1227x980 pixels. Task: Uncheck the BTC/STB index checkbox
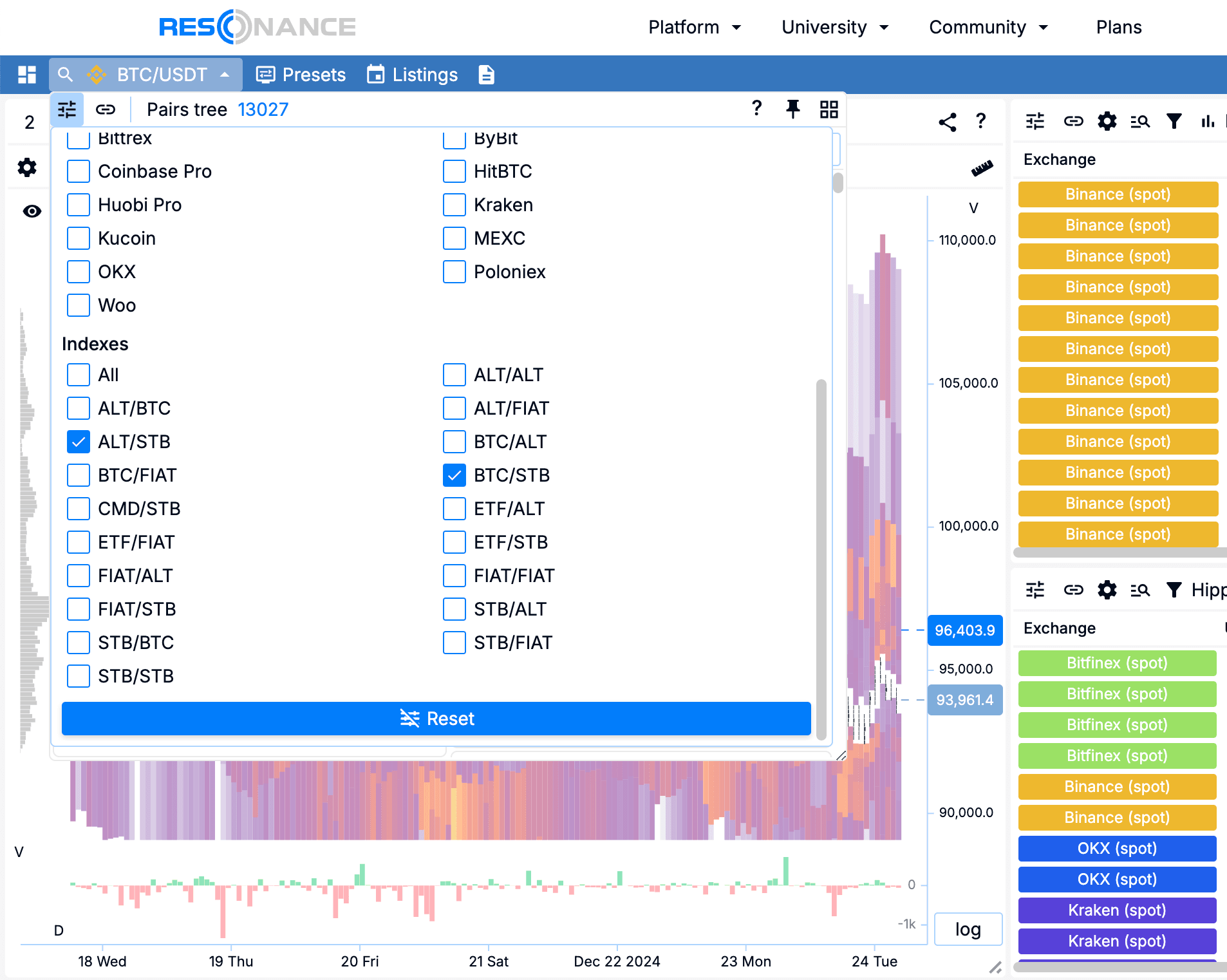pos(454,475)
